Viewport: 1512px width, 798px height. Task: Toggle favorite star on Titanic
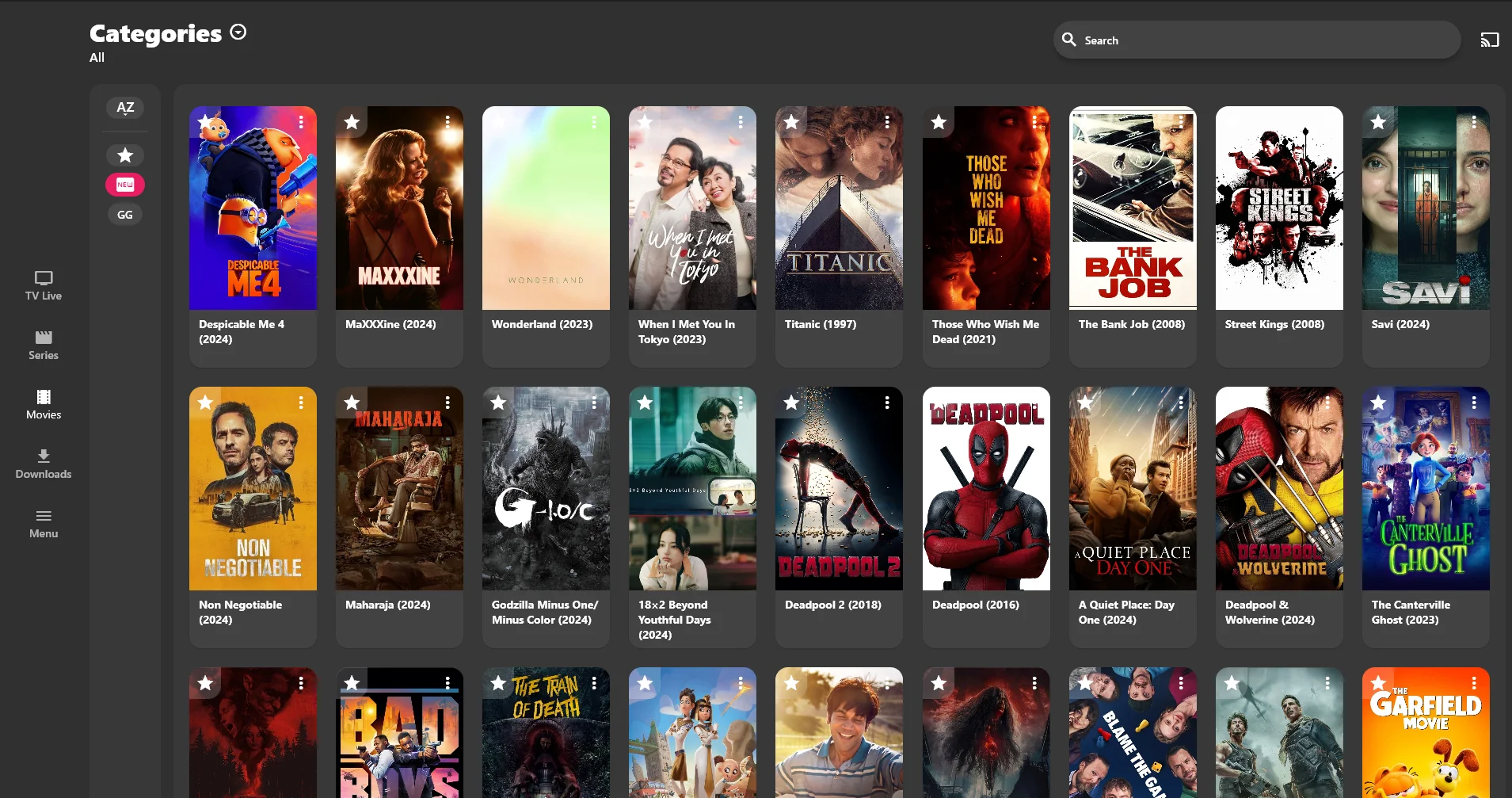point(791,122)
